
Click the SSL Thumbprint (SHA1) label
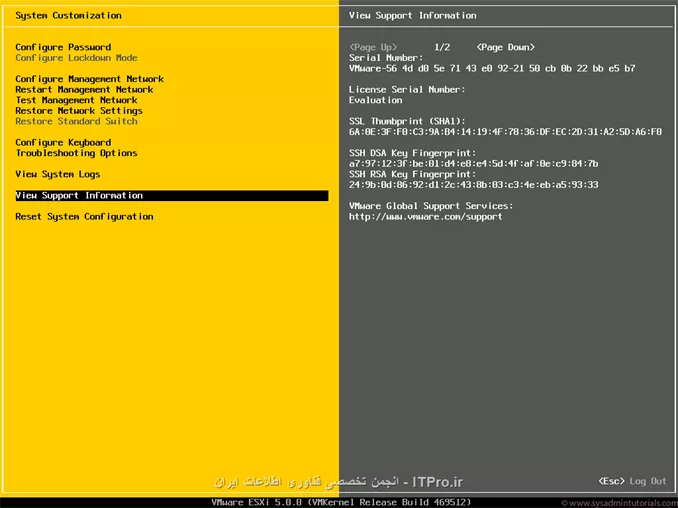(x=407, y=121)
